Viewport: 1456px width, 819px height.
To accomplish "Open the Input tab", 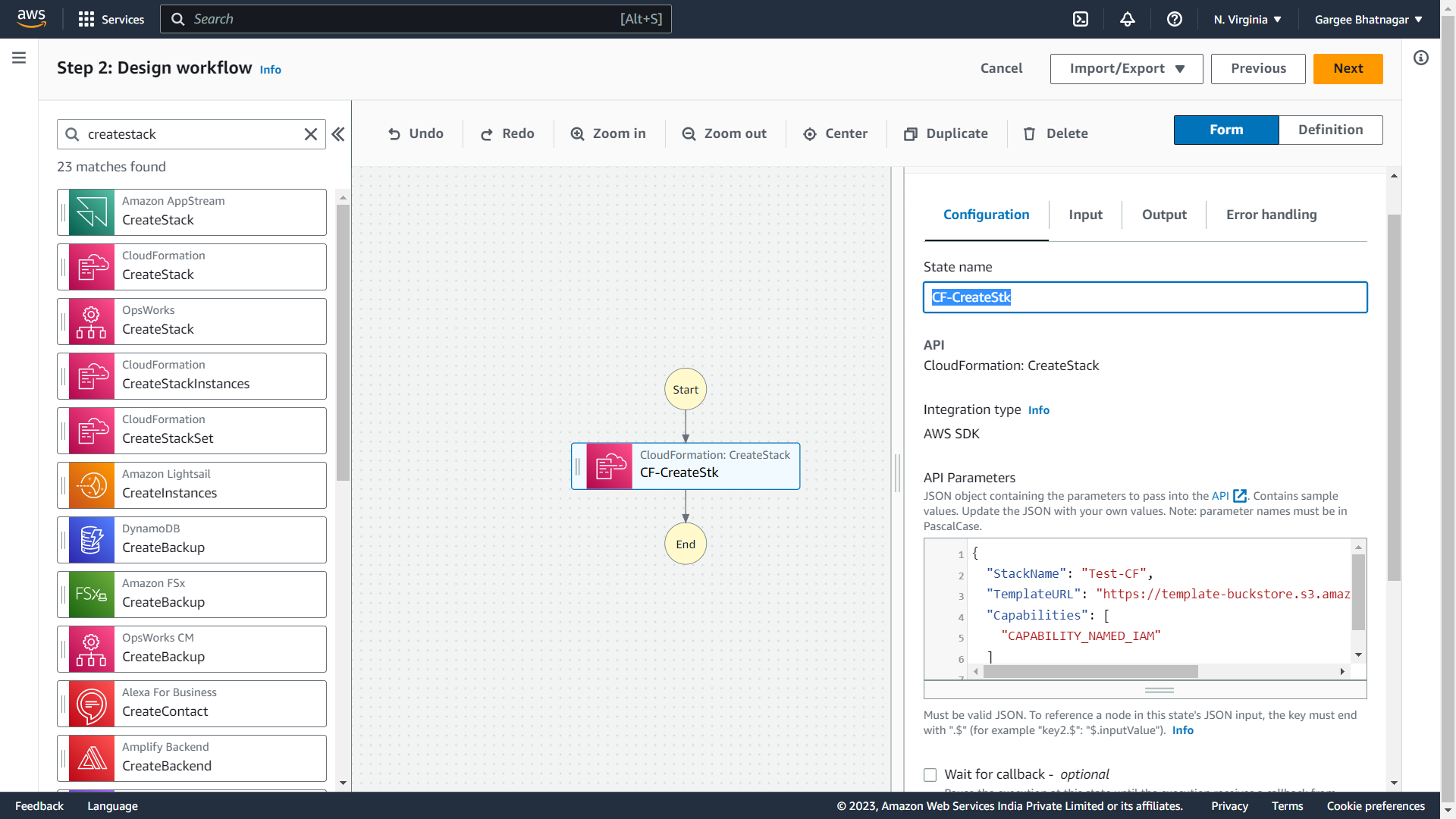I will (1085, 215).
